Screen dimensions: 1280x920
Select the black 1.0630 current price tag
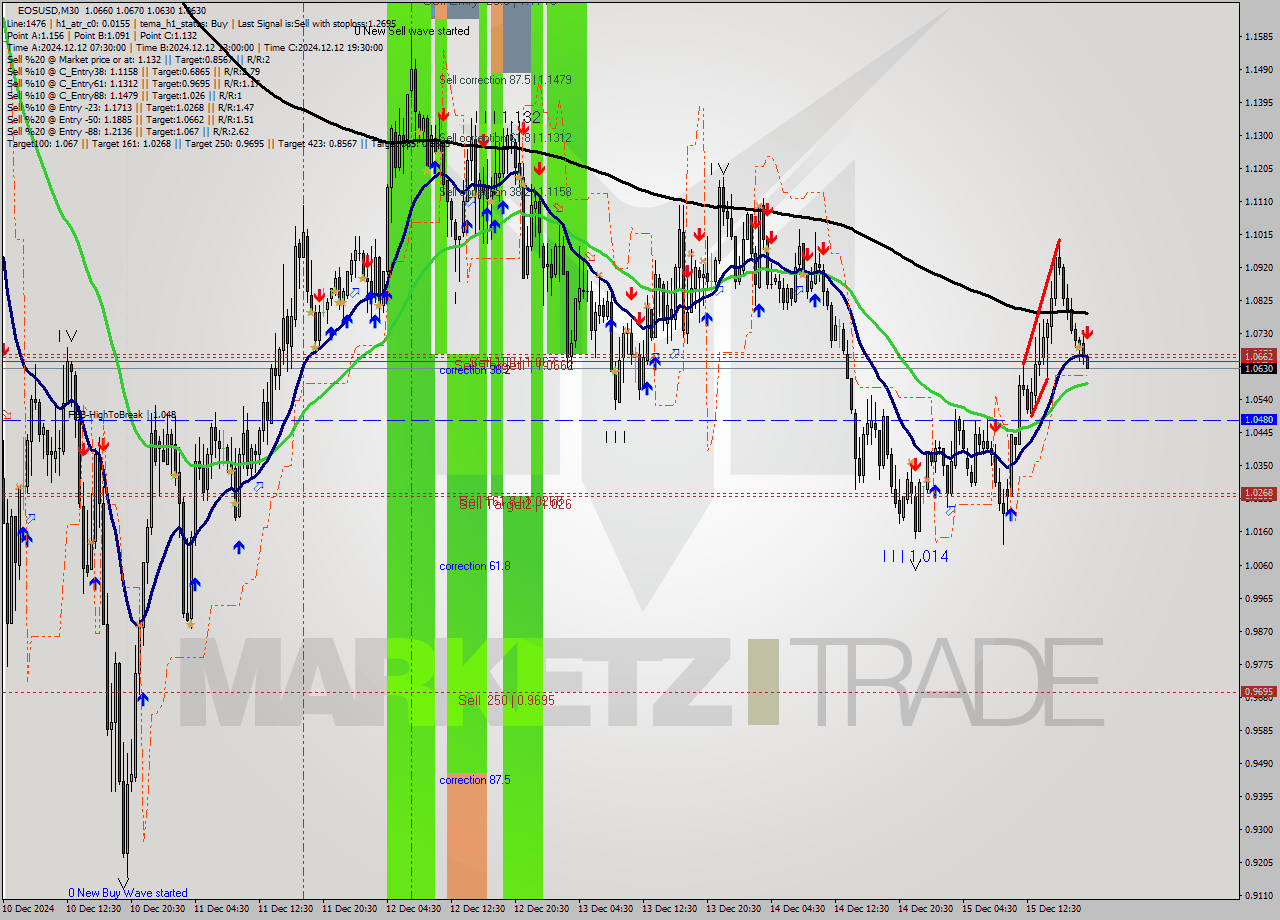(1258, 369)
